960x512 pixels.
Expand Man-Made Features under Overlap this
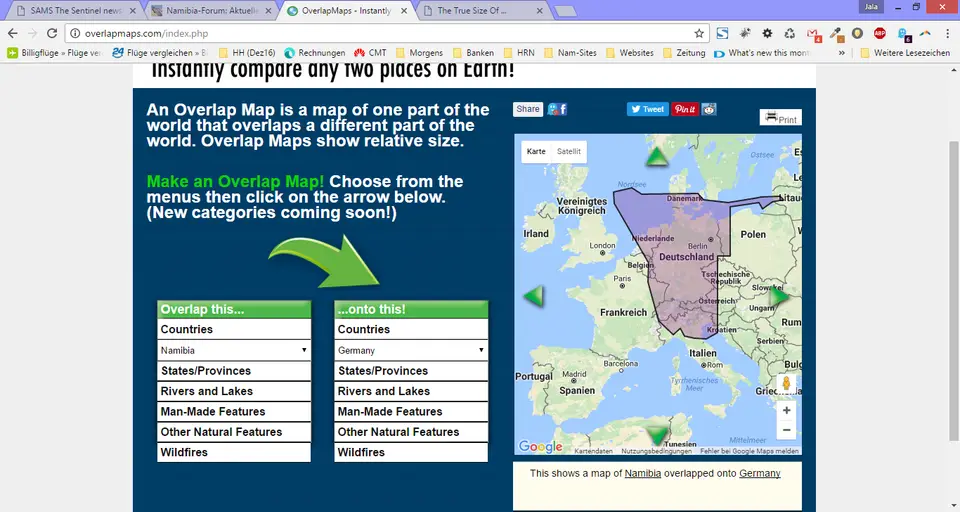234,412
